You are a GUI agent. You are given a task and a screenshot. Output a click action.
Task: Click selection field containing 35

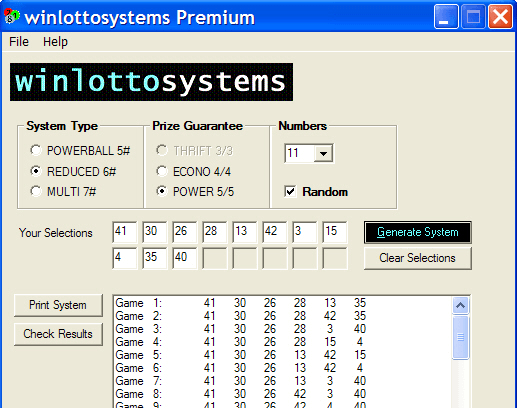155,258
